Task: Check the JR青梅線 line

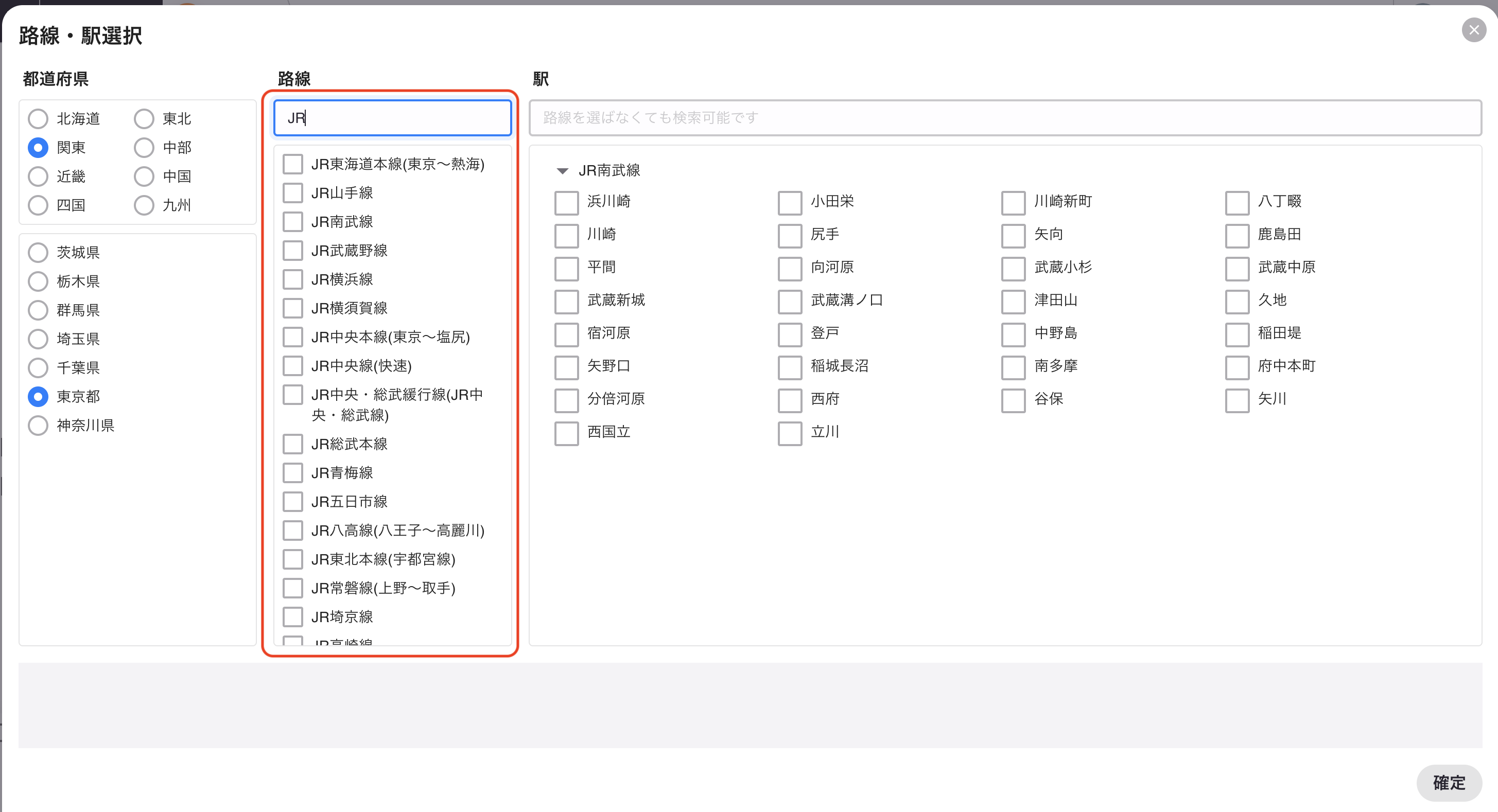Action: pos(292,472)
